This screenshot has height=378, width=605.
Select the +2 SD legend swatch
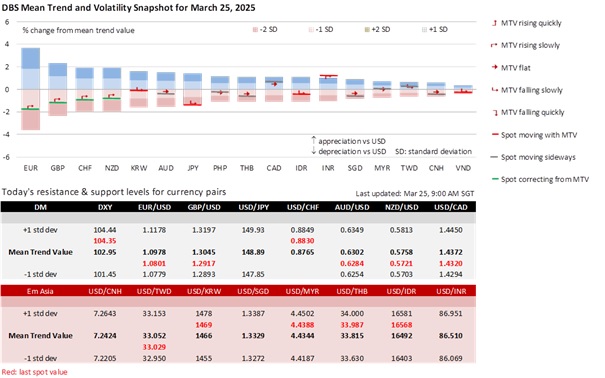[x=367, y=30]
